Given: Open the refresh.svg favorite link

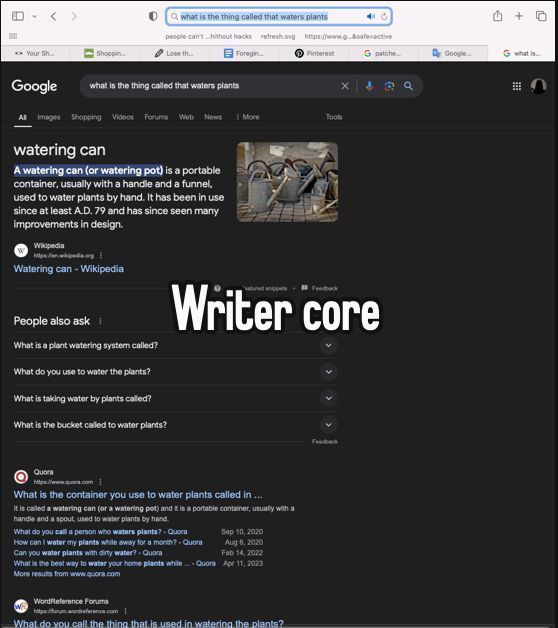Looking at the screenshot, I should (278, 36).
